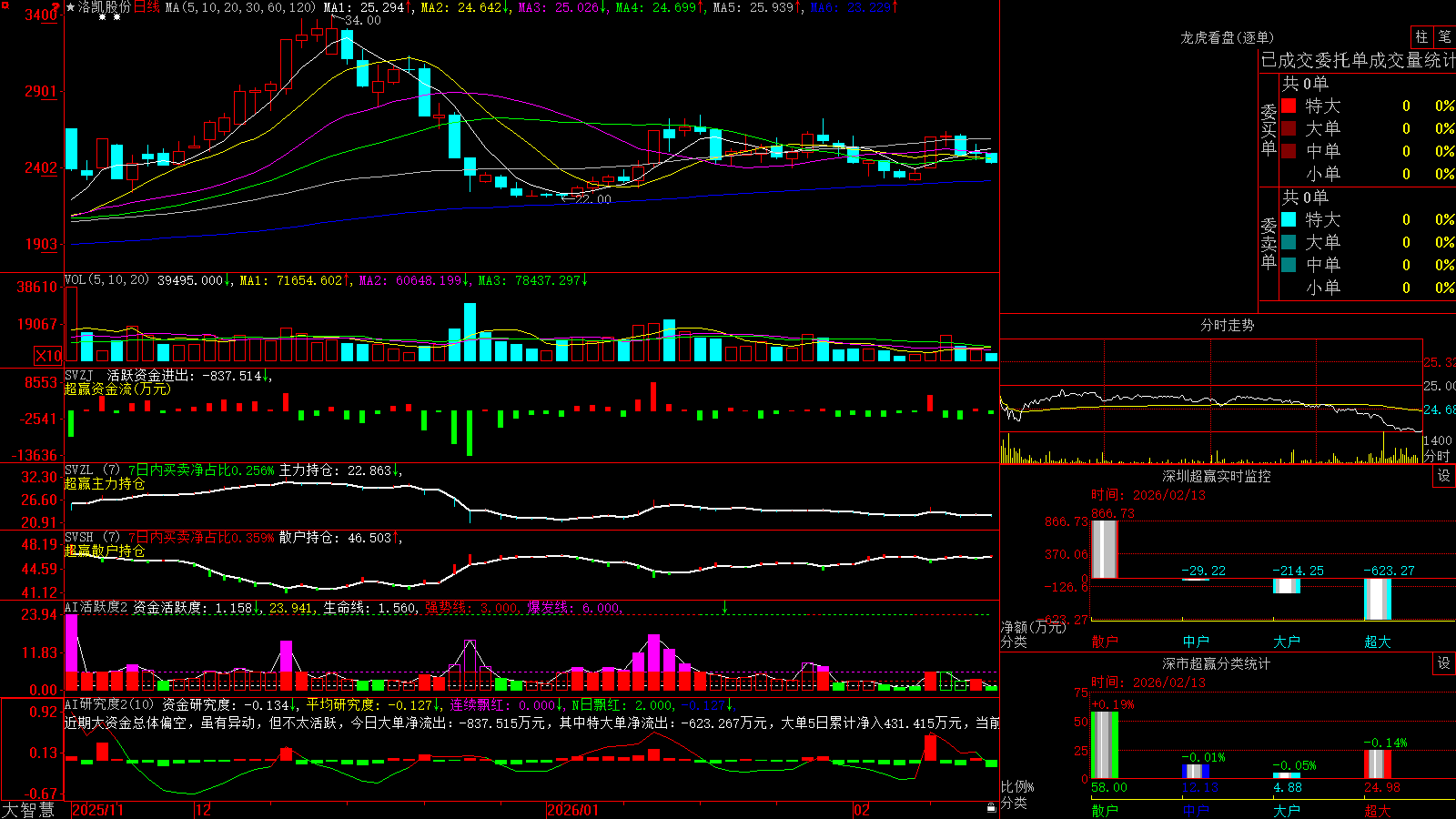The height and width of the screenshot is (819, 1456).
Task: Click dark red 大单 swatch in 委买单
Action: 1289,128
